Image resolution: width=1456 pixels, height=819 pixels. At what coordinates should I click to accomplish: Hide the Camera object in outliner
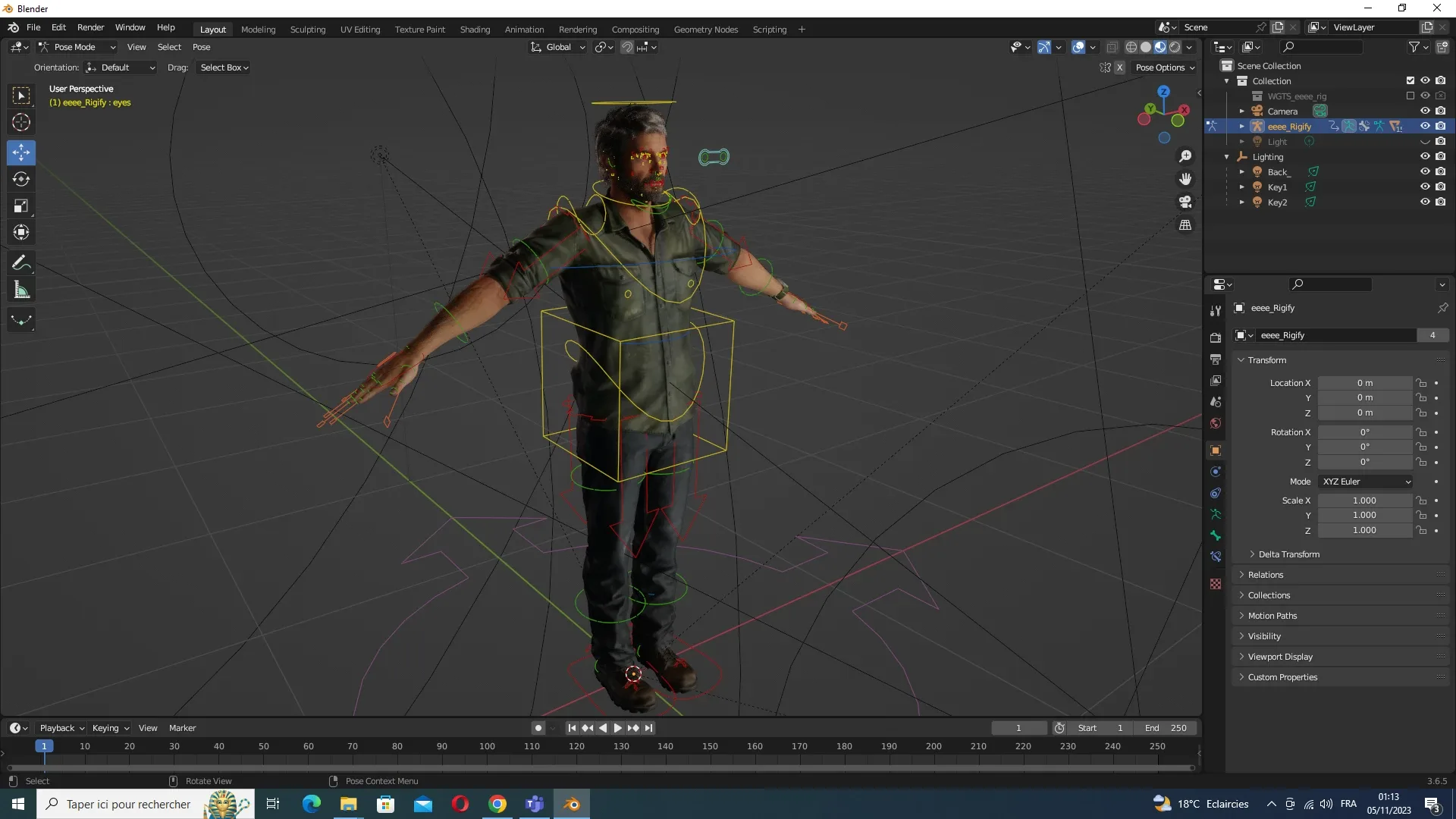[1425, 111]
